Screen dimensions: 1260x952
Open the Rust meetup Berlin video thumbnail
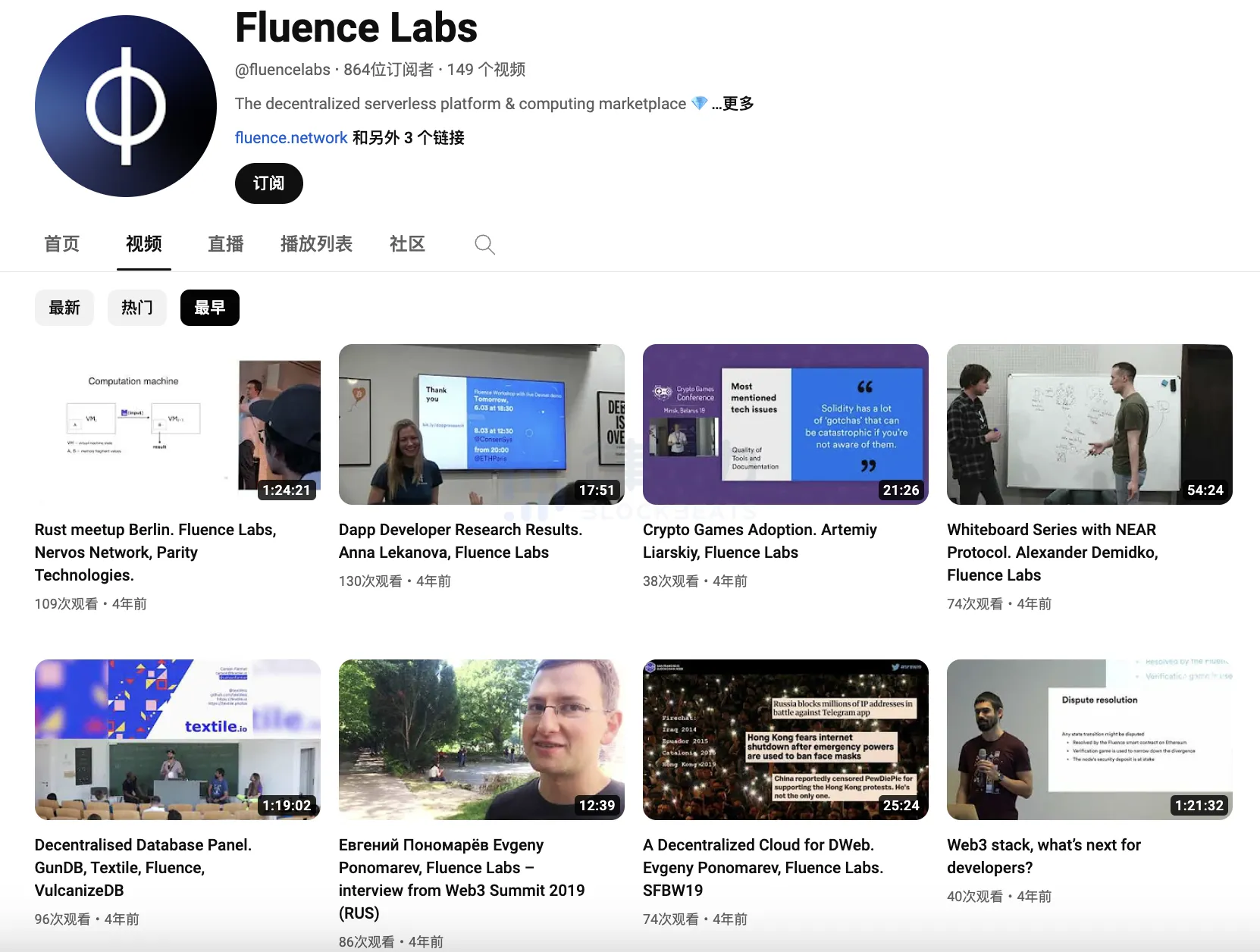[177, 424]
